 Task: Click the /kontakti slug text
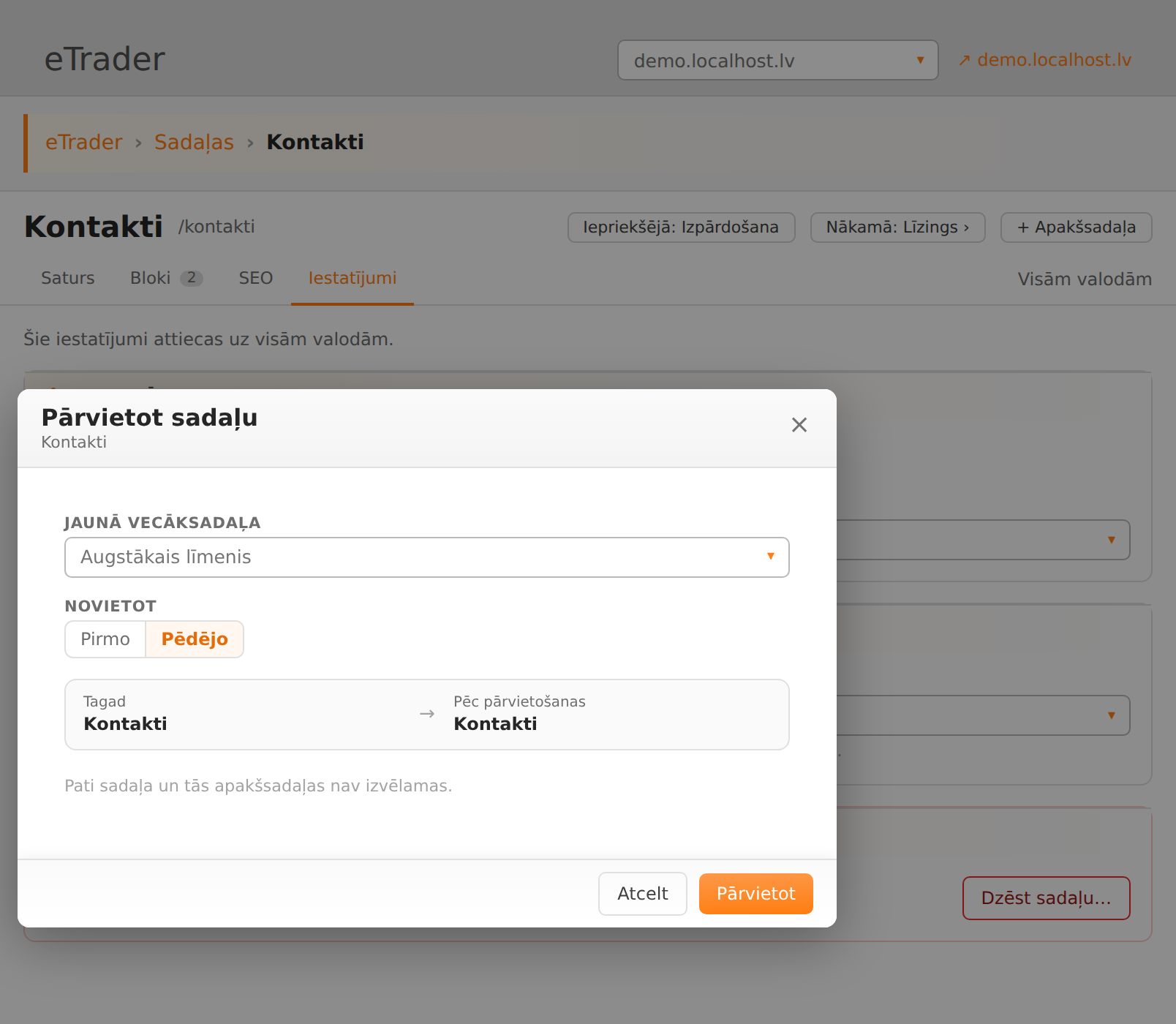click(216, 227)
